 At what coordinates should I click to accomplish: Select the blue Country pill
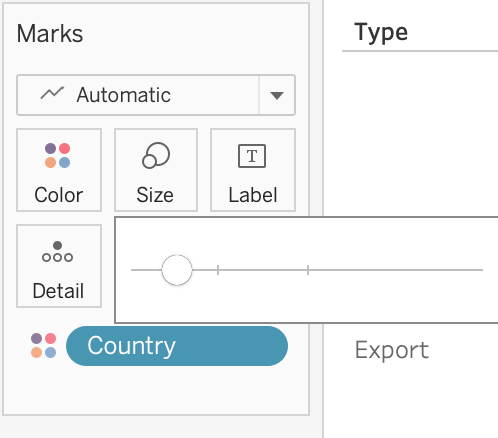tap(177, 346)
